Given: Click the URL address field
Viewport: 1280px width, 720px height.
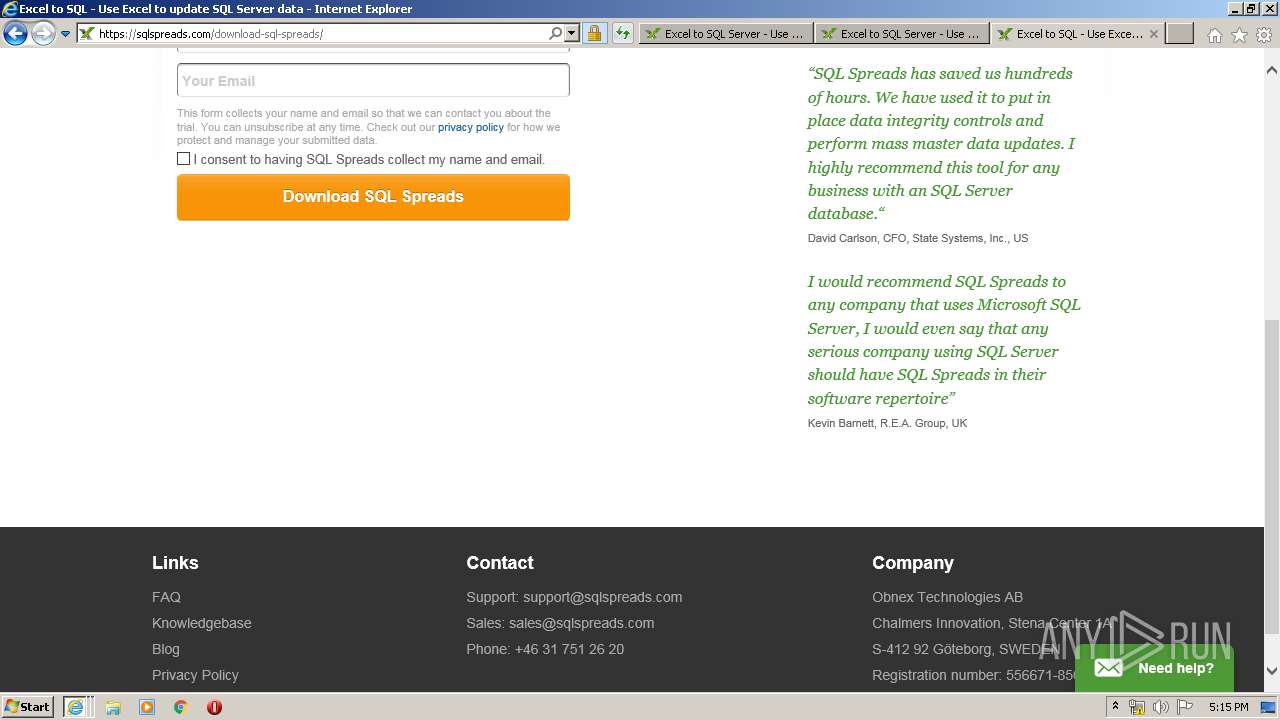Looking at the screenshot, I should [320, 33].
